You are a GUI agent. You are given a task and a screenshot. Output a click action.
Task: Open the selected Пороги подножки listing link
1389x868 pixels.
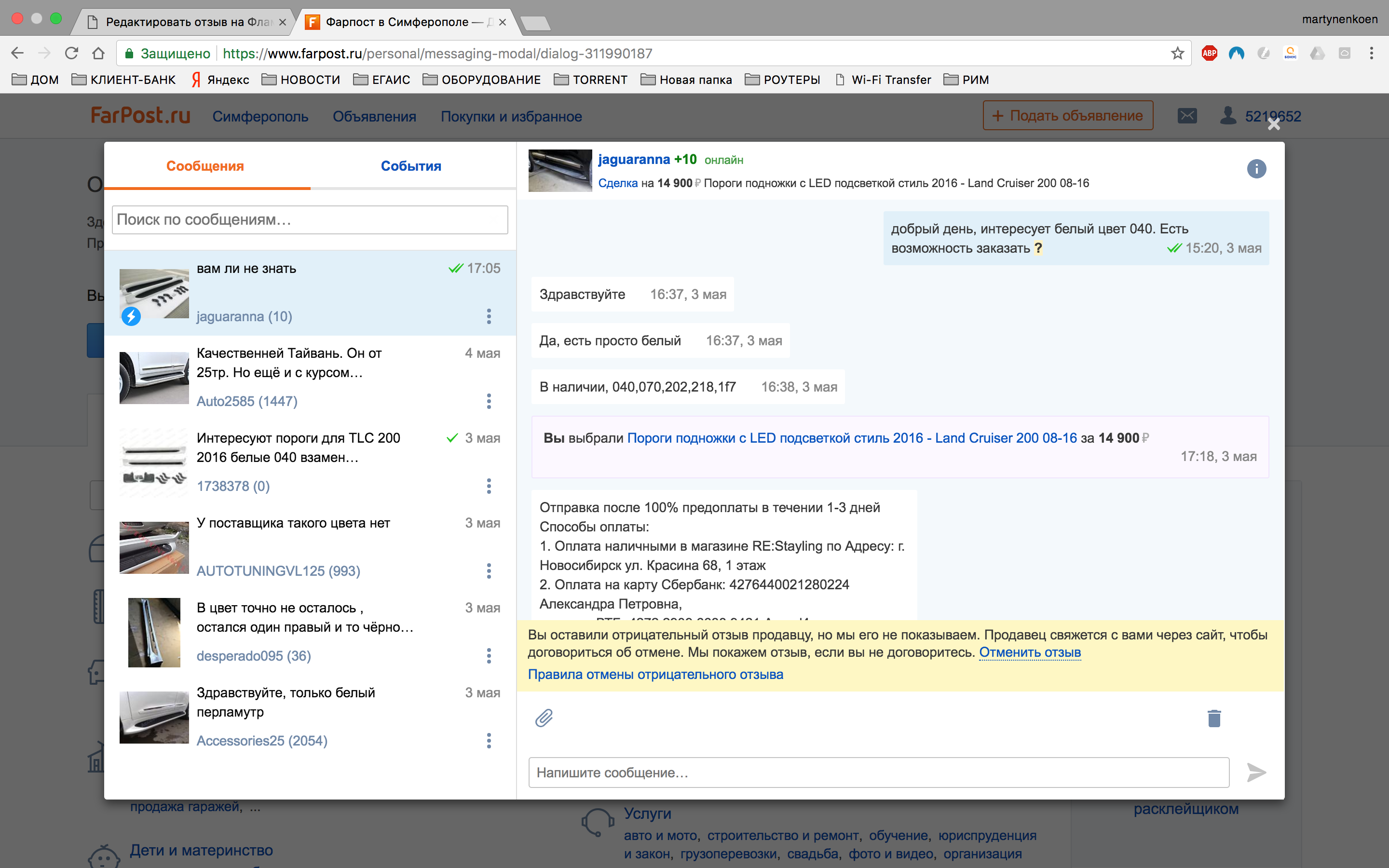852,438
